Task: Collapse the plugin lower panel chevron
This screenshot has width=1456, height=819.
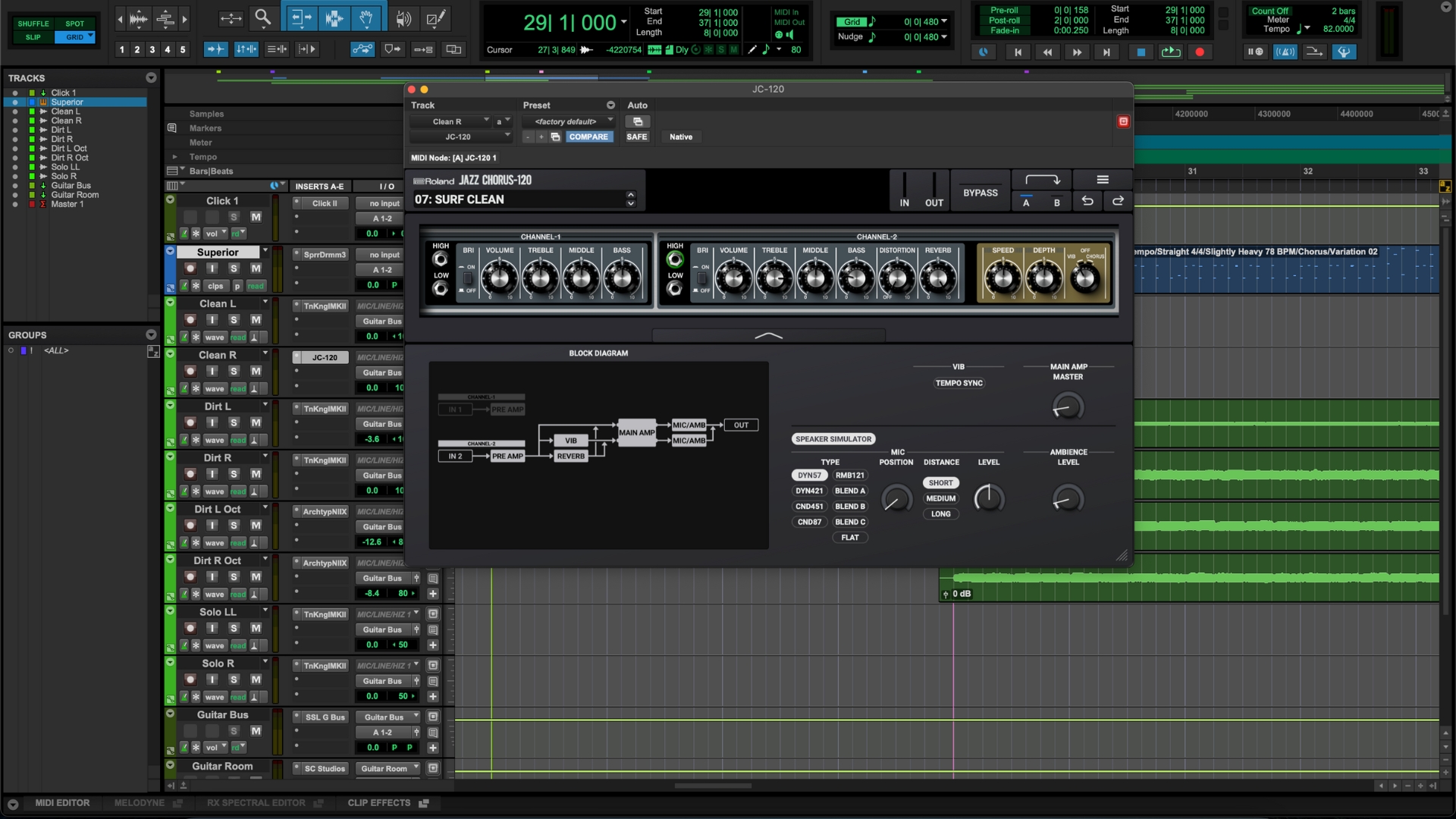Action: click(x=768, y=335)
